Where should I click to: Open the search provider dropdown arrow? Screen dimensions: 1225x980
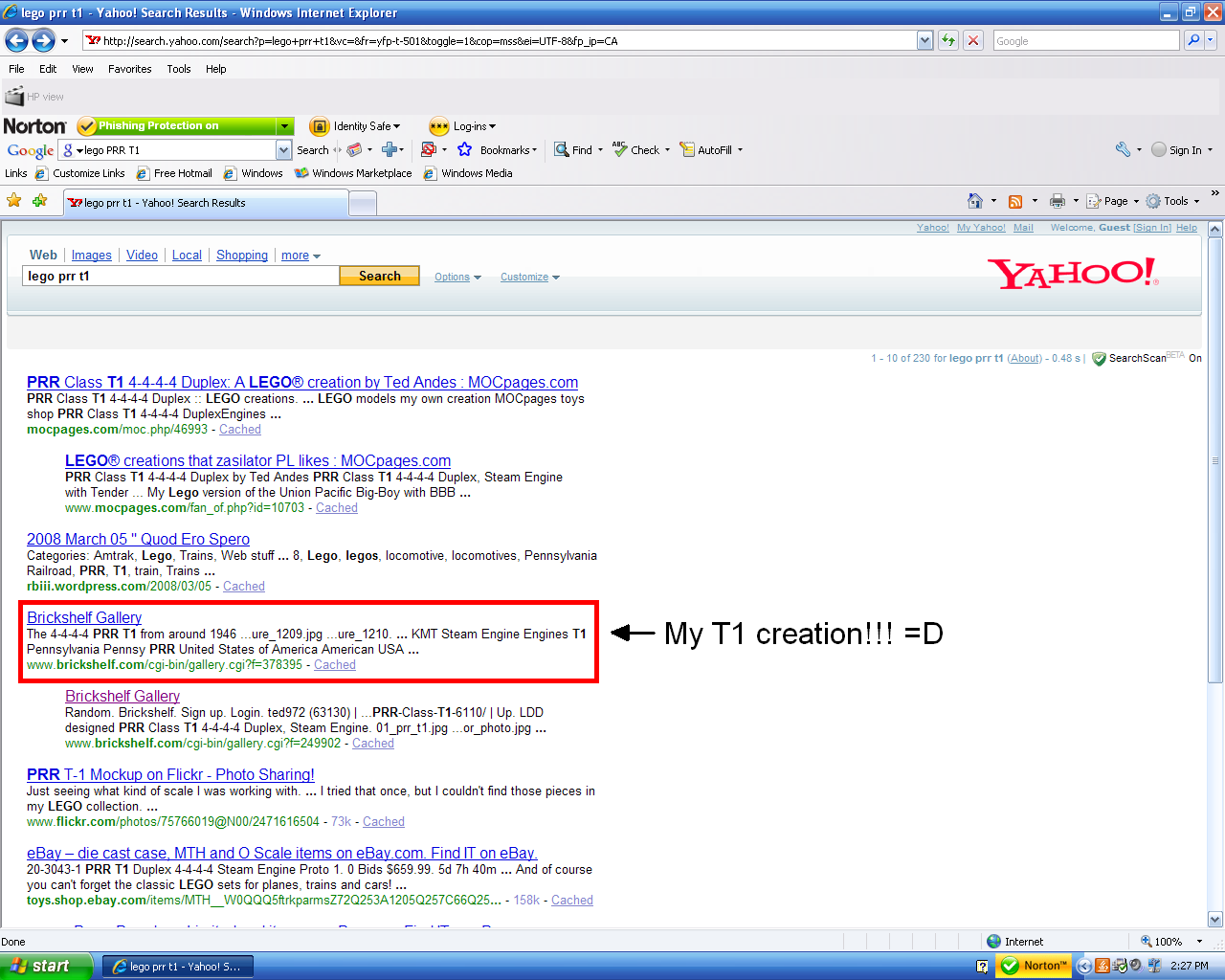(x=1211, y=40)
